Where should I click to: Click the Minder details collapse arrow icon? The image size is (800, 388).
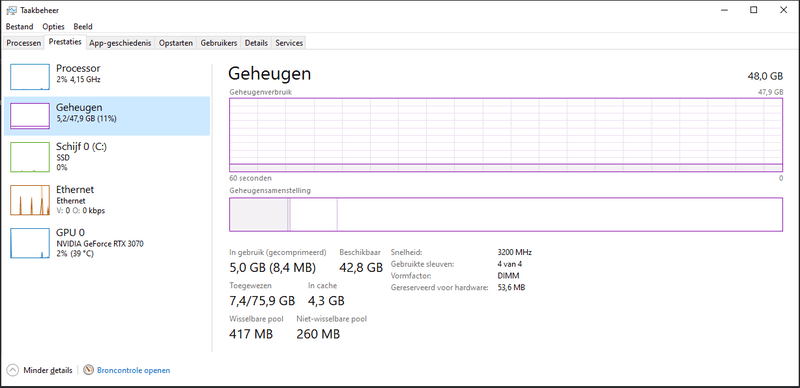tap(13, 370)
